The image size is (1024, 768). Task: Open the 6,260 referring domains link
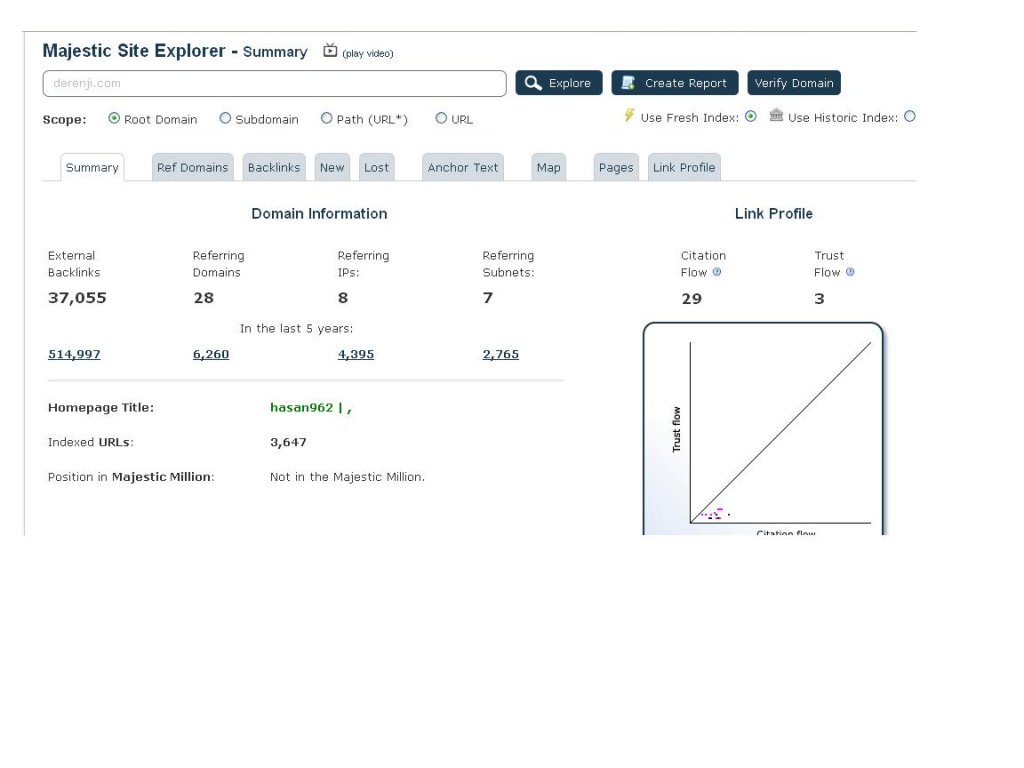click(x=211, y=355)
